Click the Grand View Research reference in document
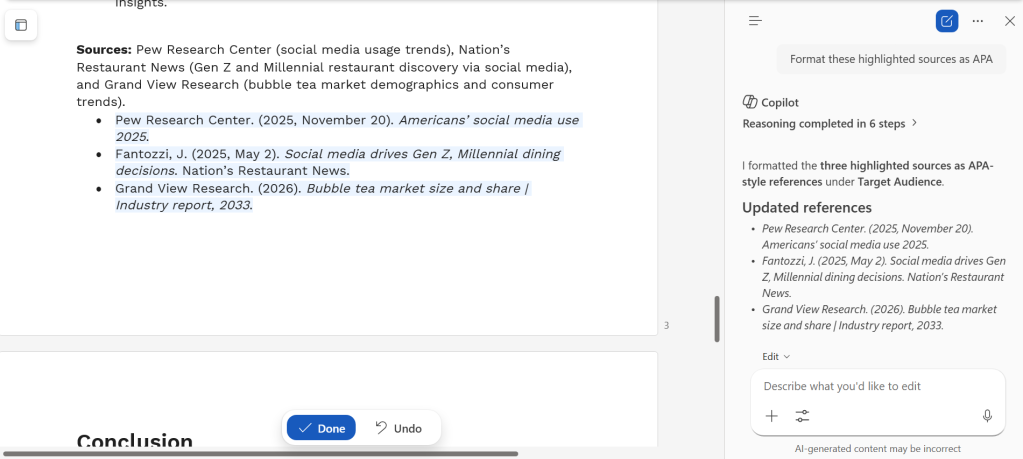The width and height of the screenshot is (1023, 459). coord(323,197)
